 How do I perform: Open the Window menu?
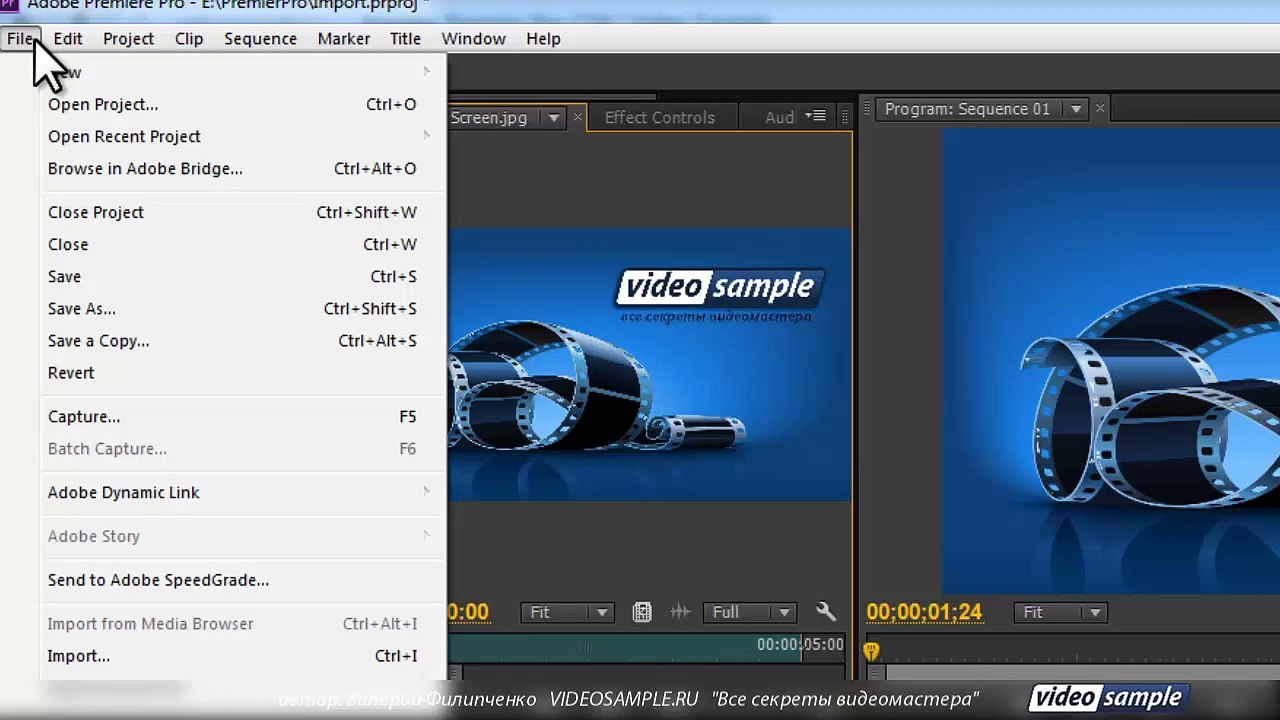473,38
